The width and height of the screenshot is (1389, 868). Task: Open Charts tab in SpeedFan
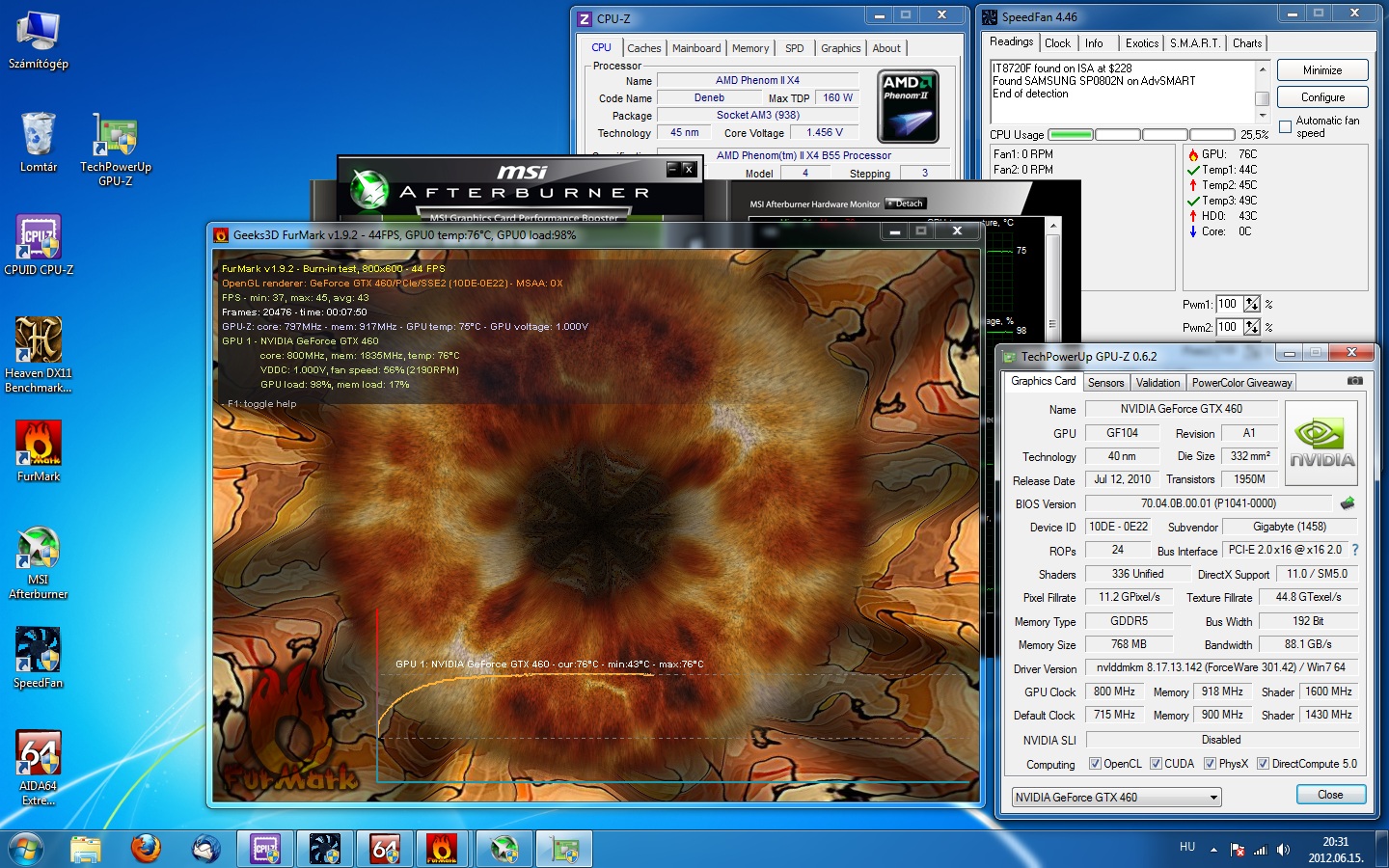(1246, 43)
